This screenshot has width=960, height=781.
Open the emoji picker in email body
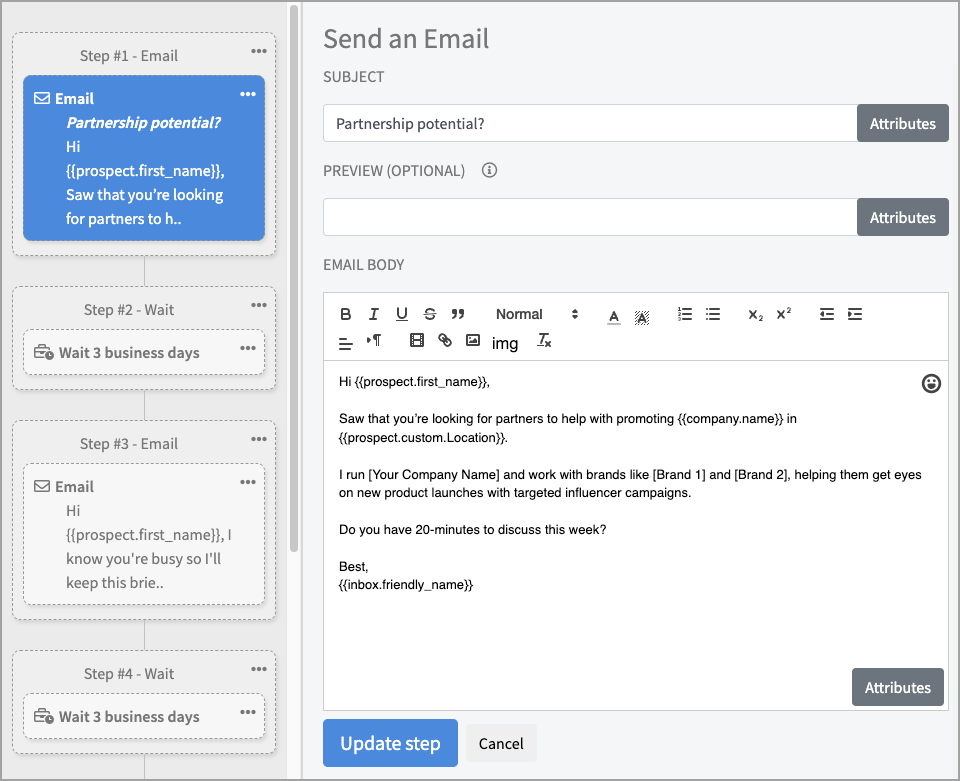(931, 383)
